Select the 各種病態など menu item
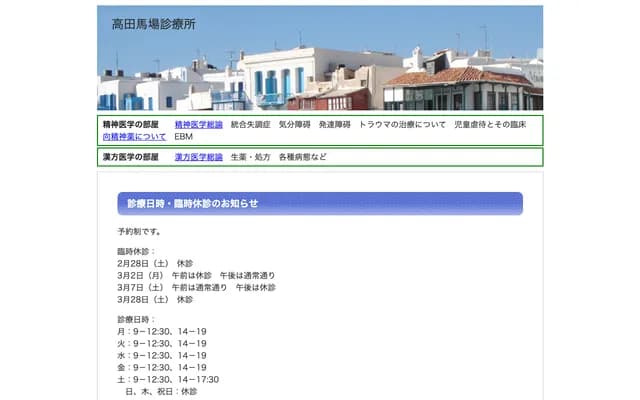The height and width of the screenshot is (400, 640). point(302,157)
